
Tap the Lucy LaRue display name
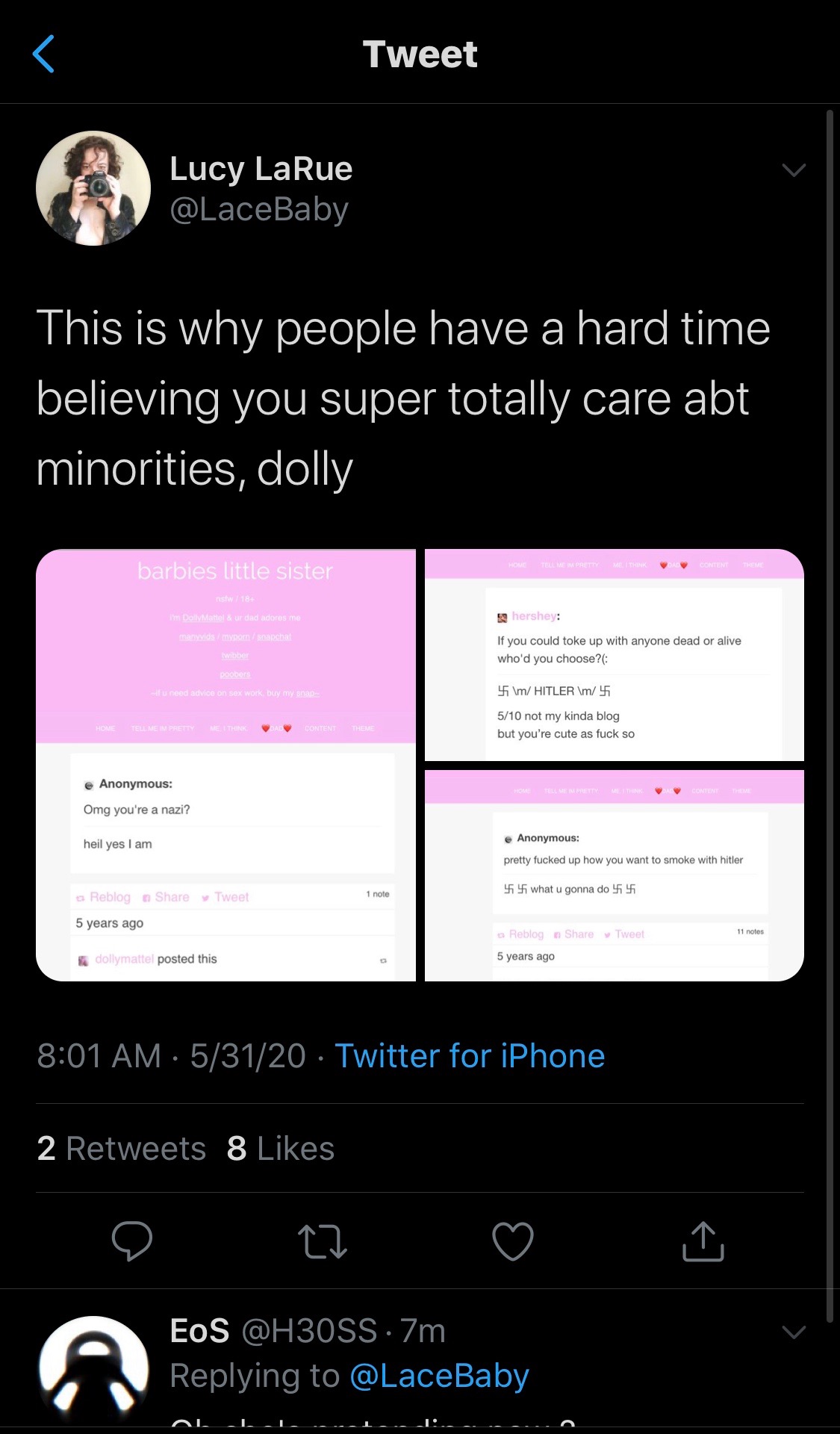coord(261,169)
